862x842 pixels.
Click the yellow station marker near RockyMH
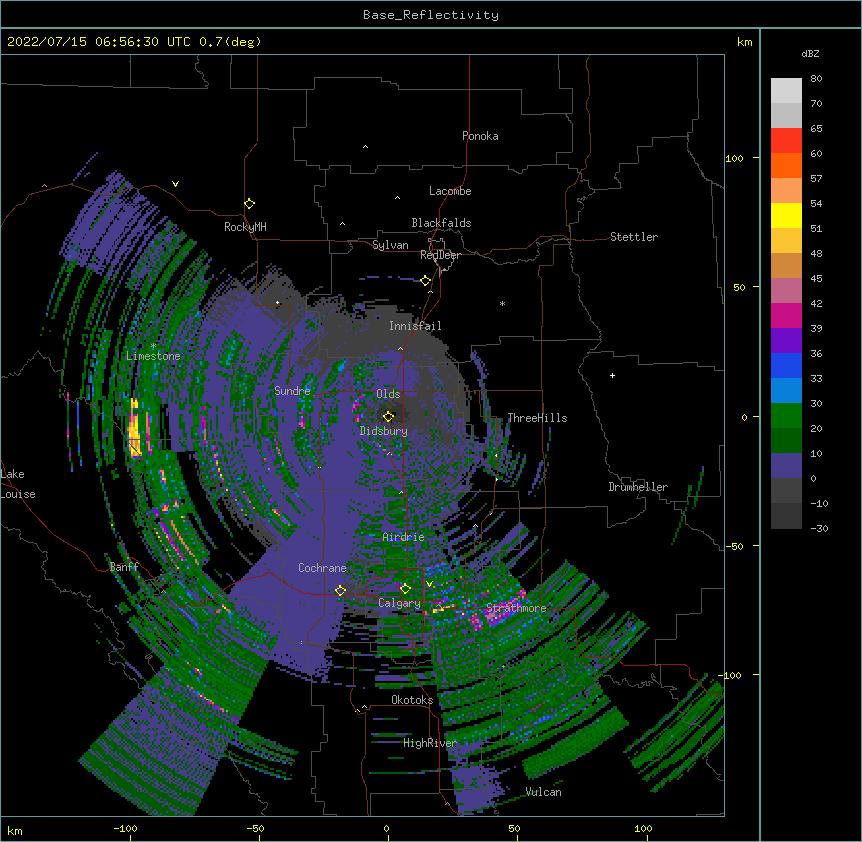[x=250, y=204]
